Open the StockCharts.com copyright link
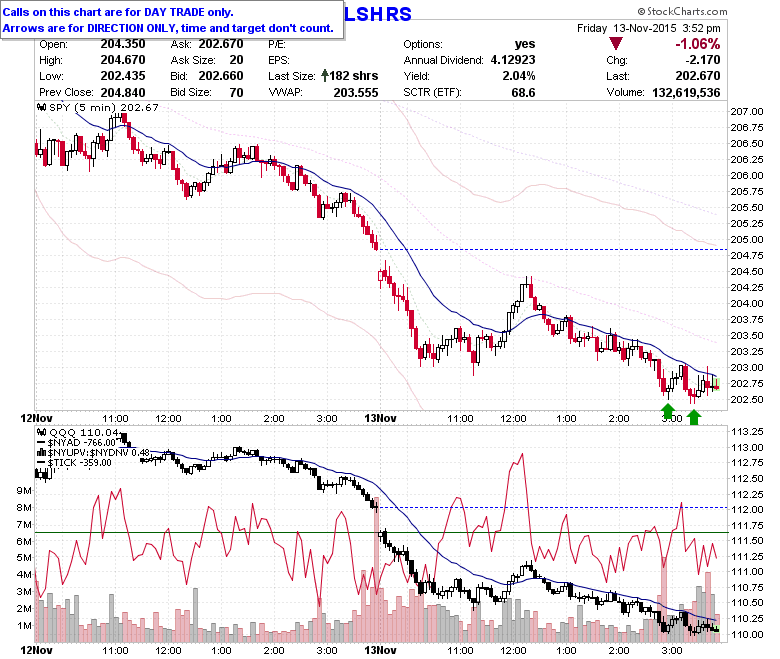This screenshot has width=780, height=659. 682,11
